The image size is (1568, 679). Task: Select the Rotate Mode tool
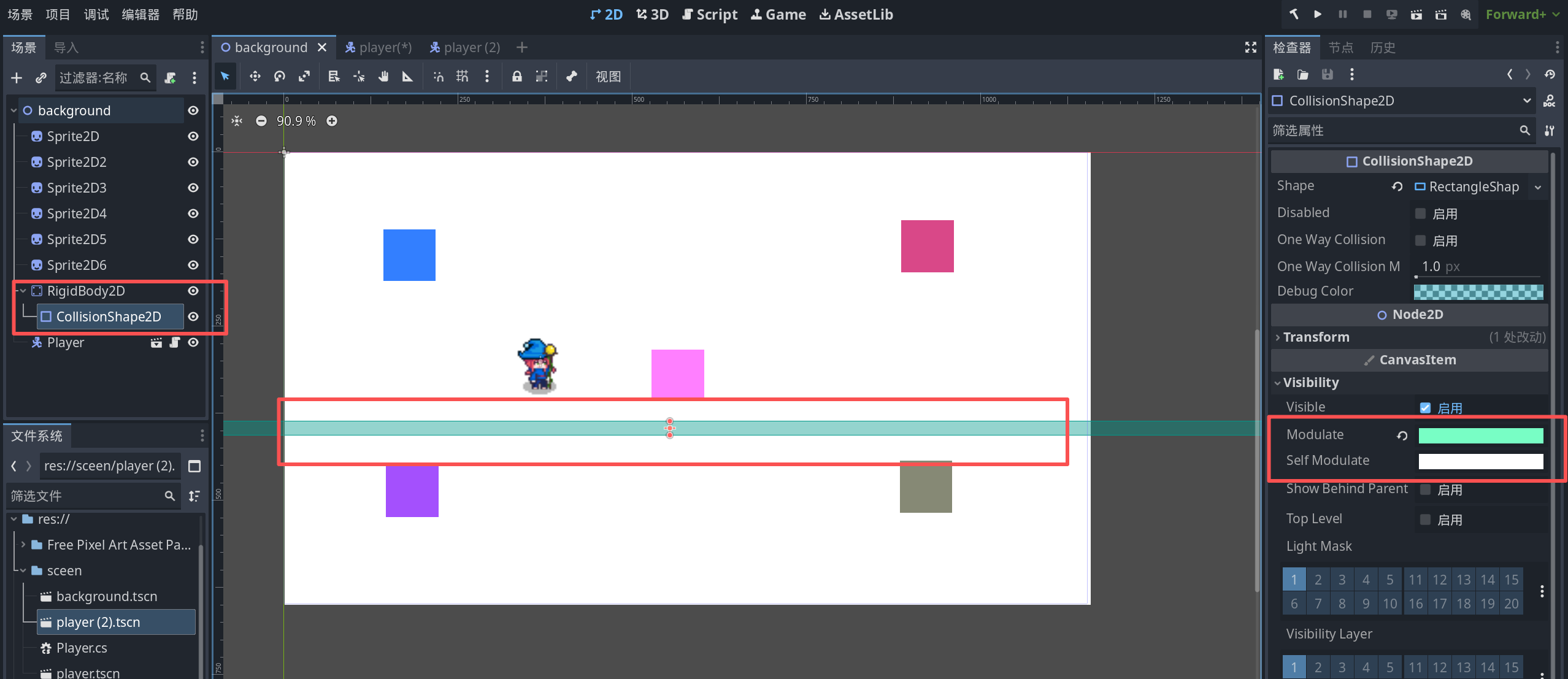click(x=280, y=76)
